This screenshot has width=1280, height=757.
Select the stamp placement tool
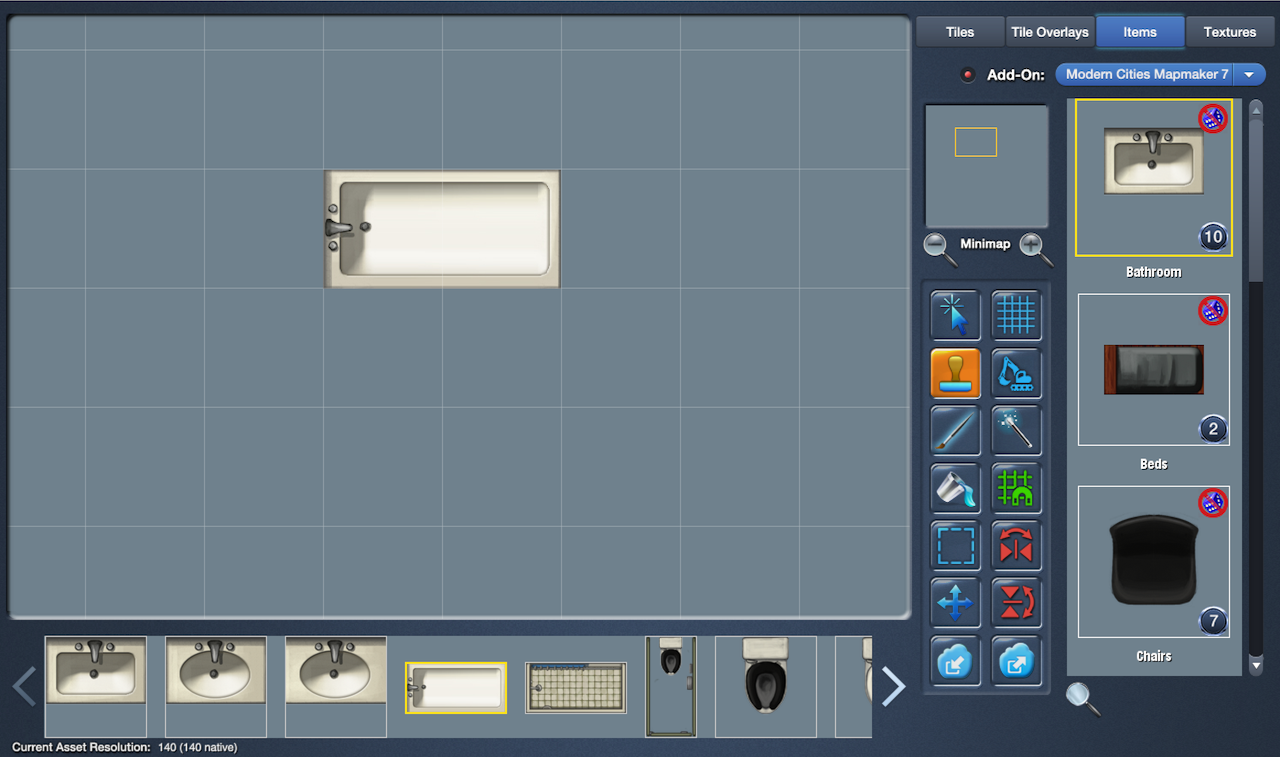coord(955,374)
